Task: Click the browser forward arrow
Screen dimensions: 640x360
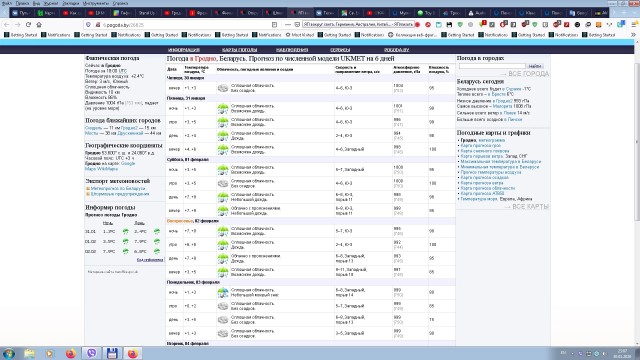Action: [x=17, y=25]
